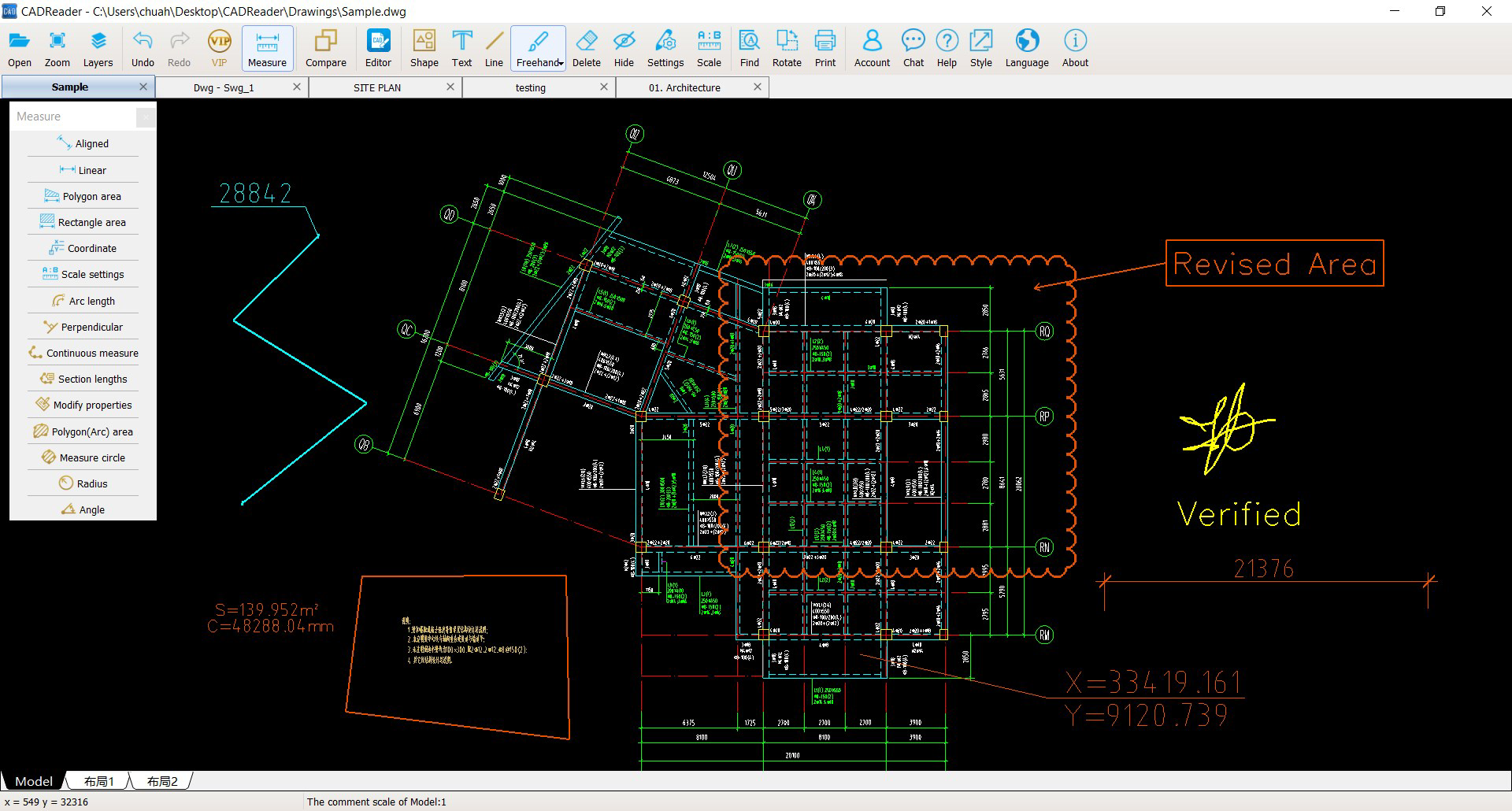Screen dimensions: 1512x811
Task: Select the Measure tool in the toolbar
Action: [267, 47]
